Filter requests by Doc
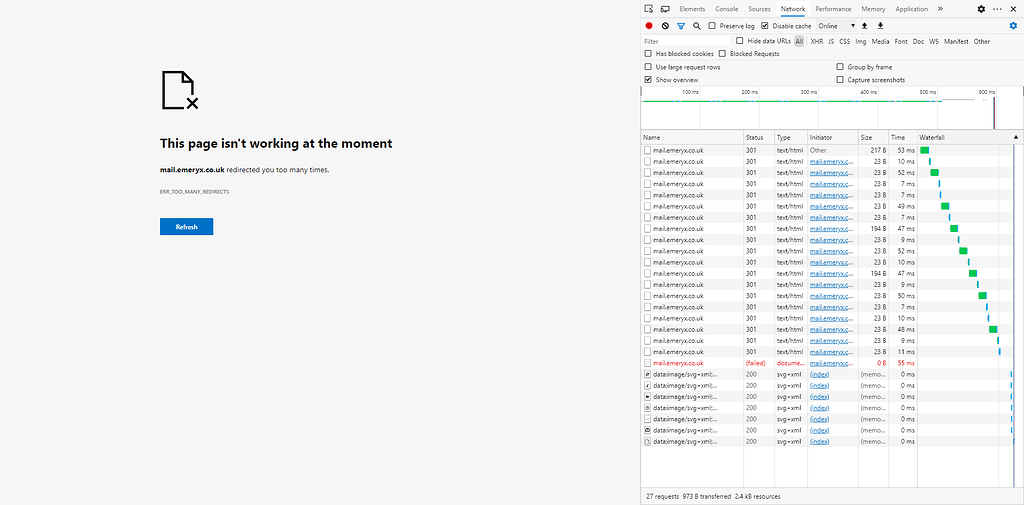1024x505 pixels. pyautogui.click(x=918, y=41)
